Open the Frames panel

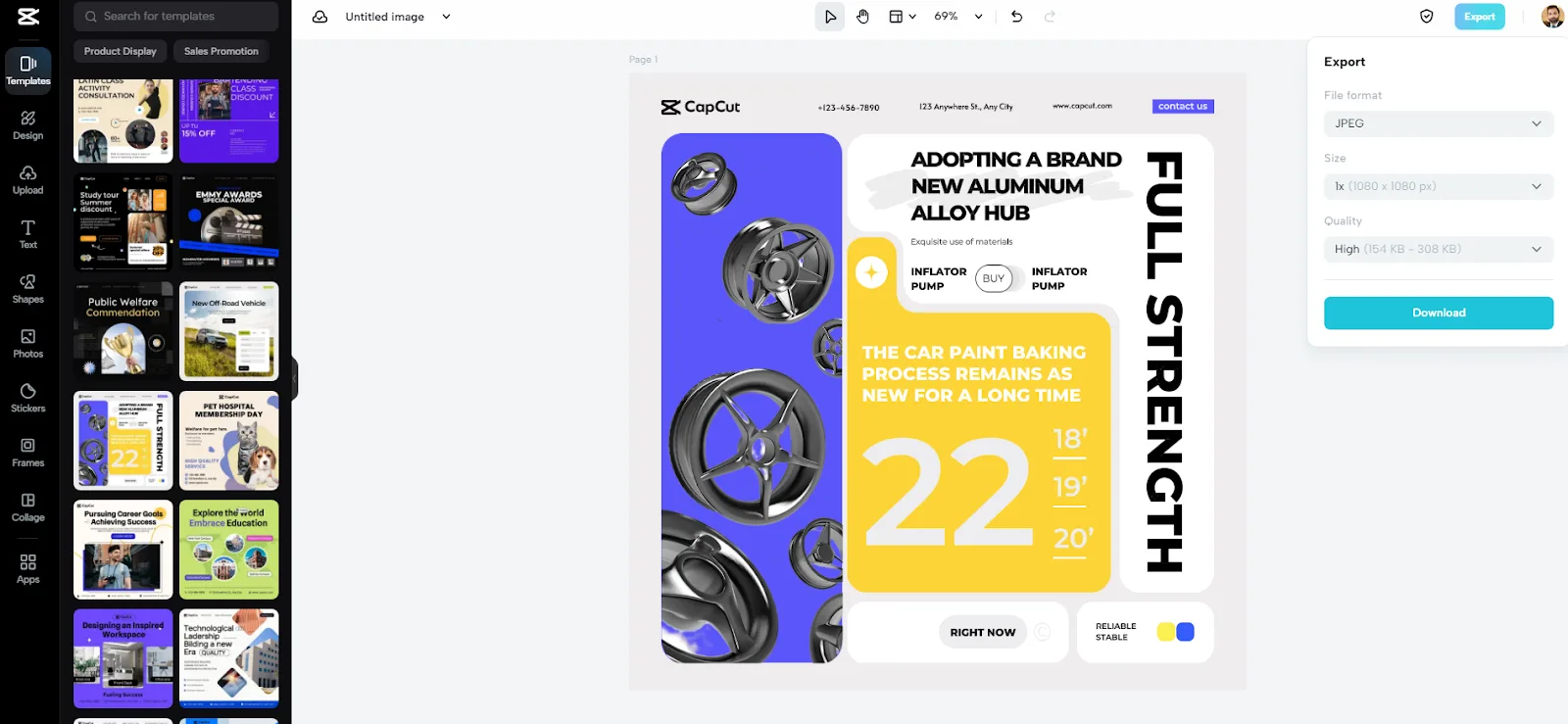(x=27, y=452)
